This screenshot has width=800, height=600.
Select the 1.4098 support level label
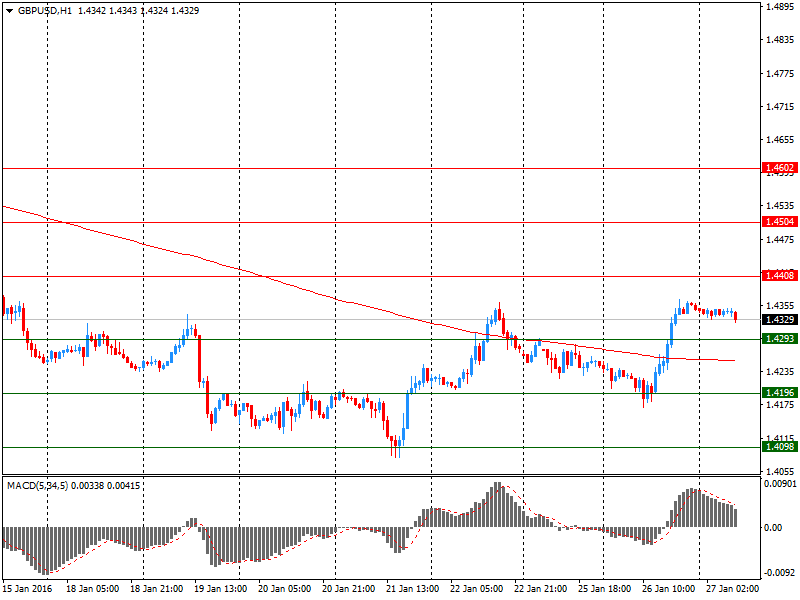780,447
